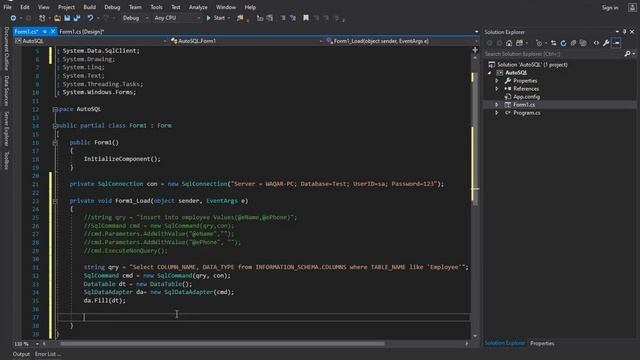Open the Toolbox side tab

pyautogui.click(x=6, y=160)
